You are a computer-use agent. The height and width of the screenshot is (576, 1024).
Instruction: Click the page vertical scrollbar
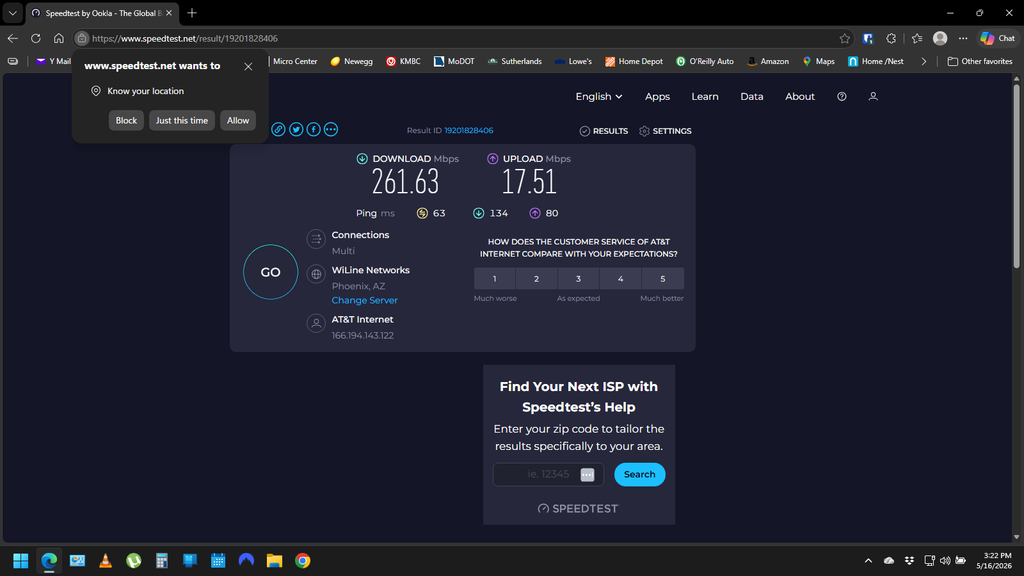click(x=1016, y=176)
